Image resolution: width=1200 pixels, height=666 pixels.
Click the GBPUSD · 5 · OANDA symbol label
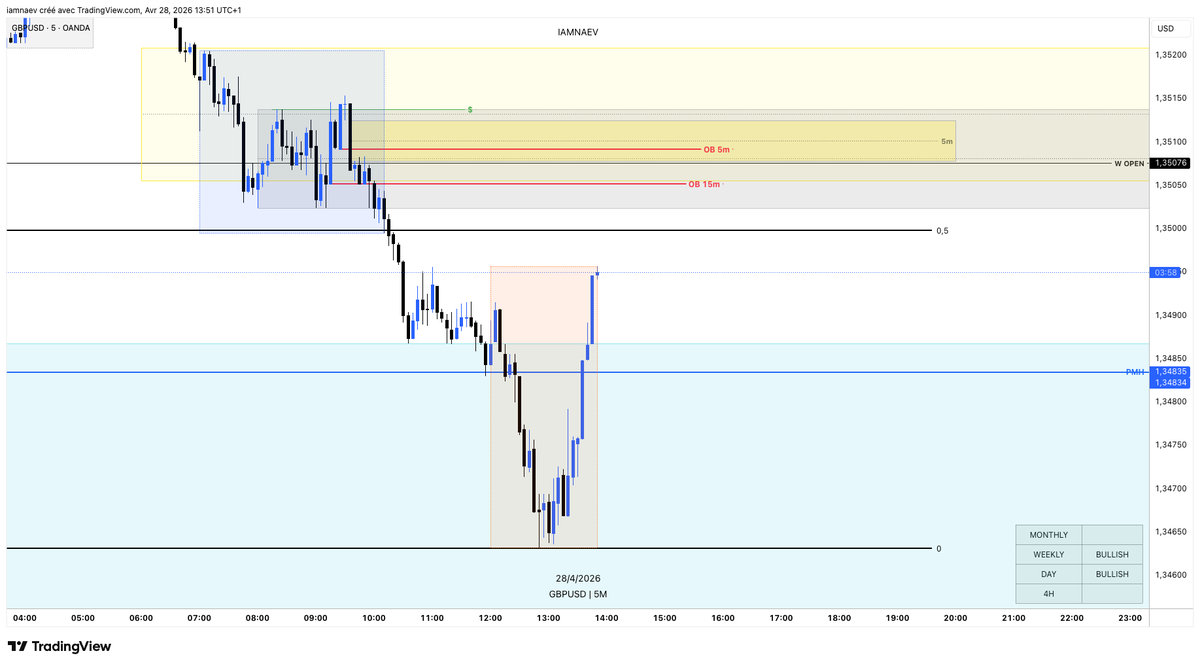(51, 28)
